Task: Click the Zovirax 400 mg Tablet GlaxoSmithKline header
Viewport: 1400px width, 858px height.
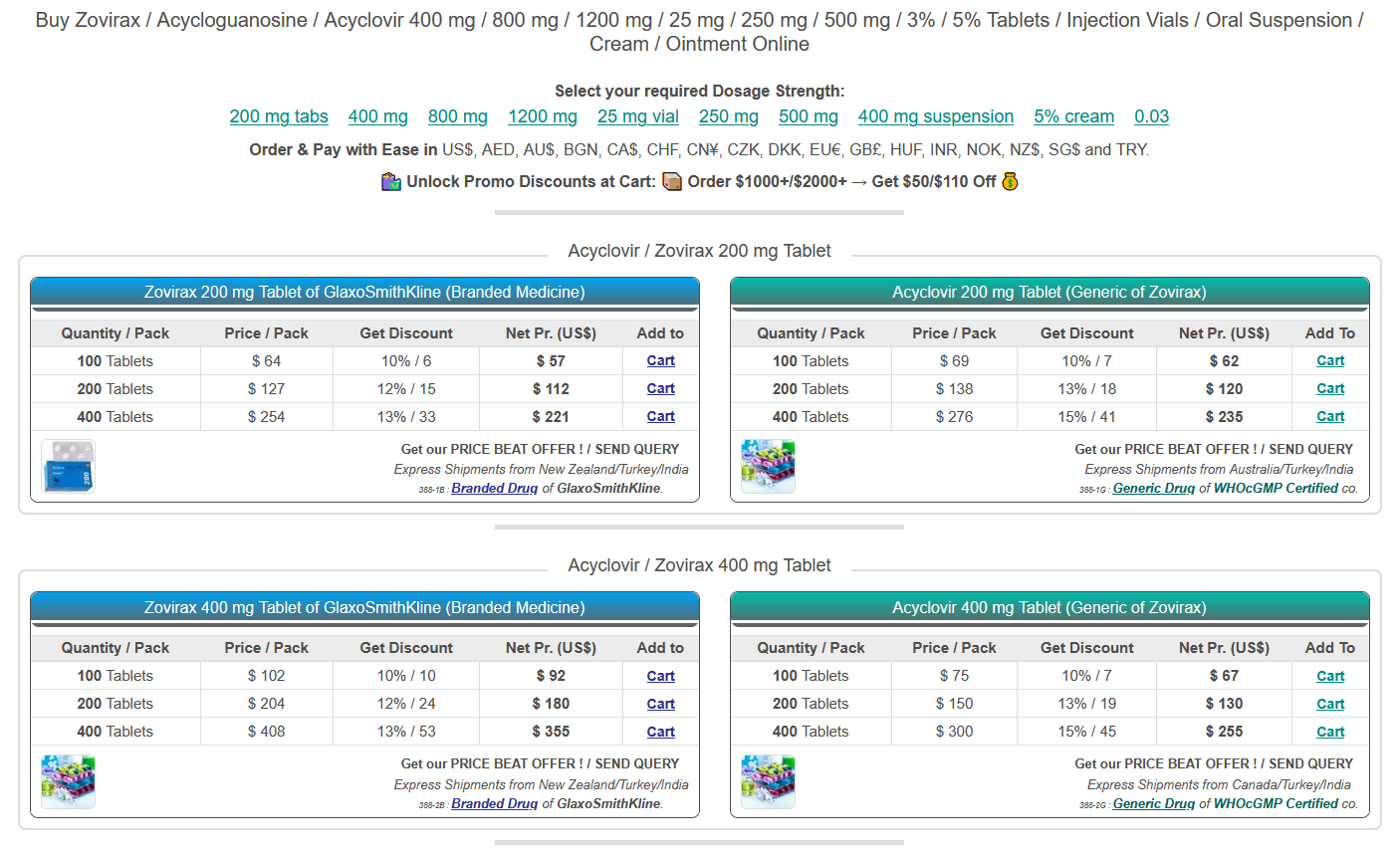Action: pos(364,608)
